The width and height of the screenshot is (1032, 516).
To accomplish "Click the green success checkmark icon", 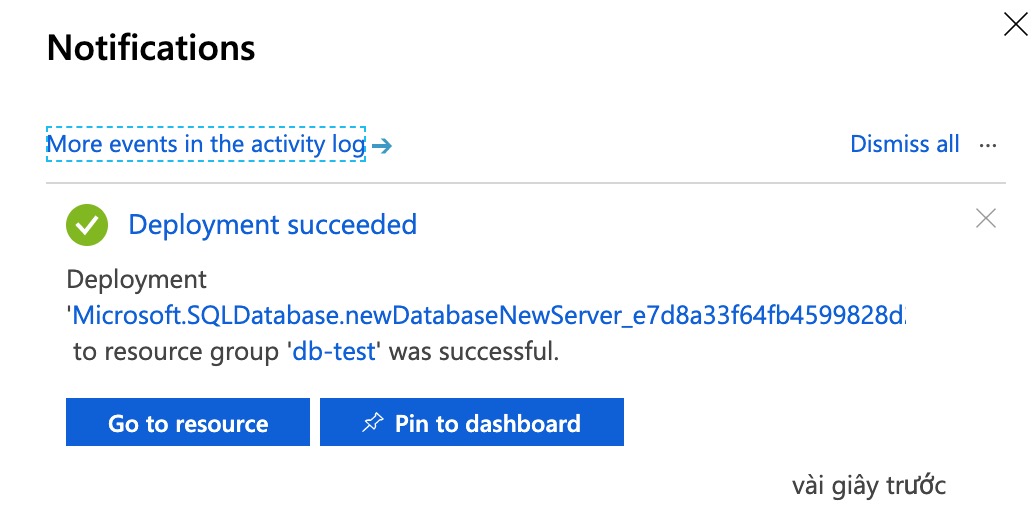I will click(87, 225).
